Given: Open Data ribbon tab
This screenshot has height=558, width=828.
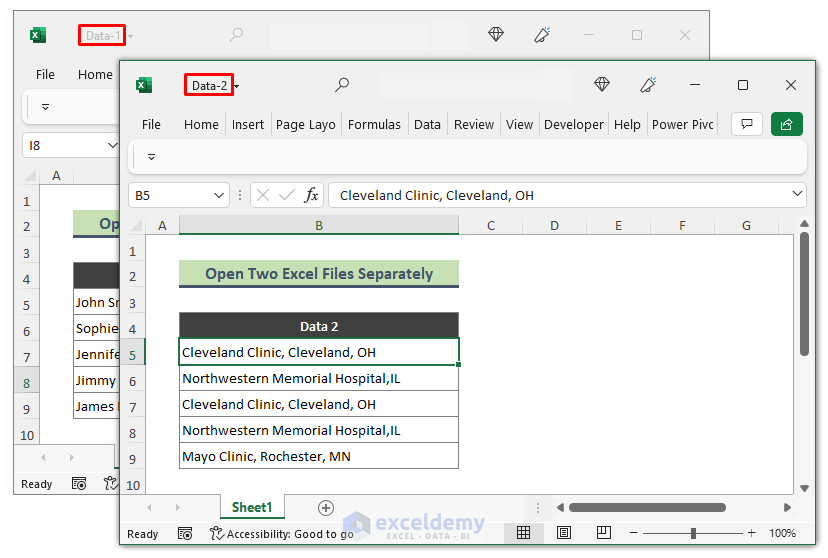Looking at the screenshot, I should [427, 125].
